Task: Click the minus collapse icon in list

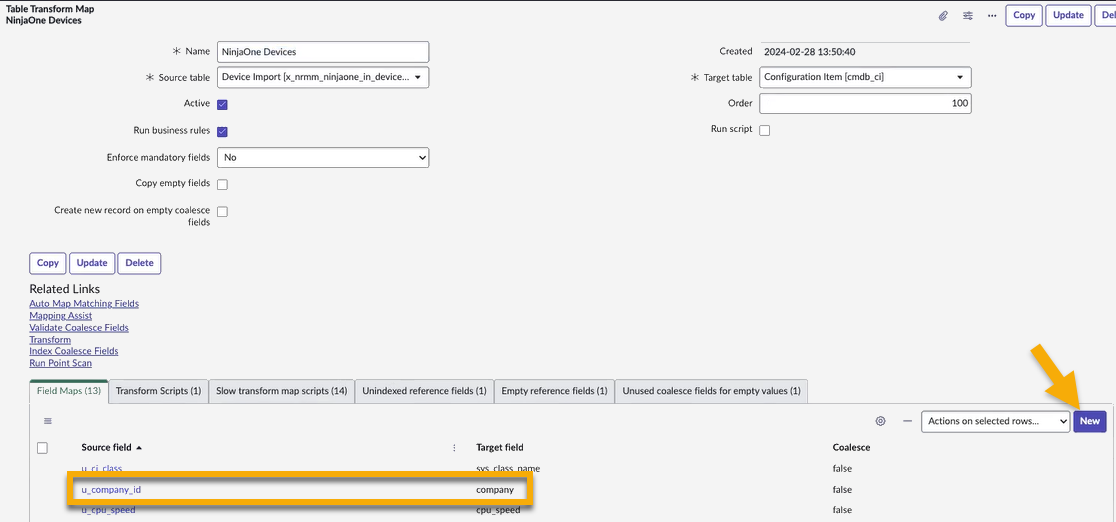Action: click(907, 421)
